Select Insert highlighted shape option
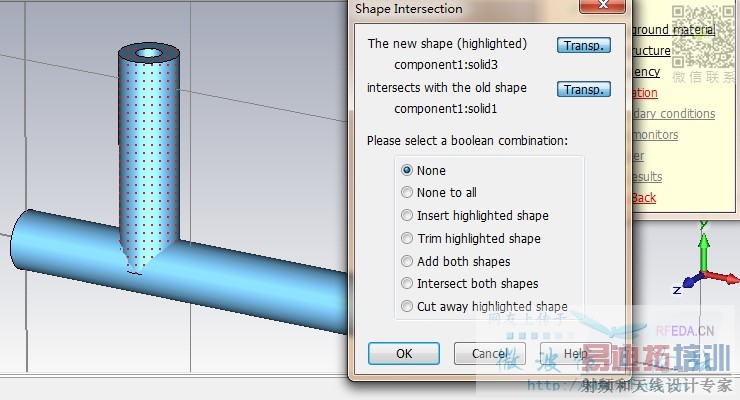 [407, 215]
